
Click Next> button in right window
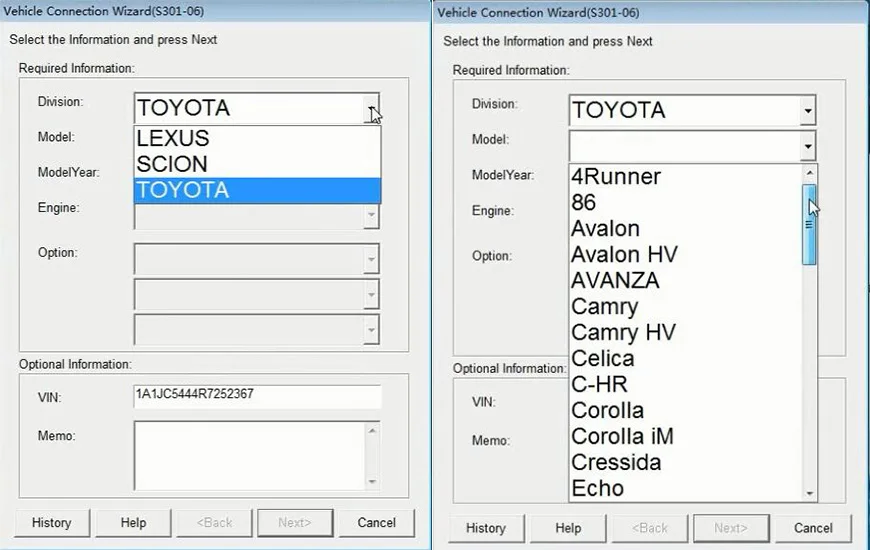coord(731,528)
